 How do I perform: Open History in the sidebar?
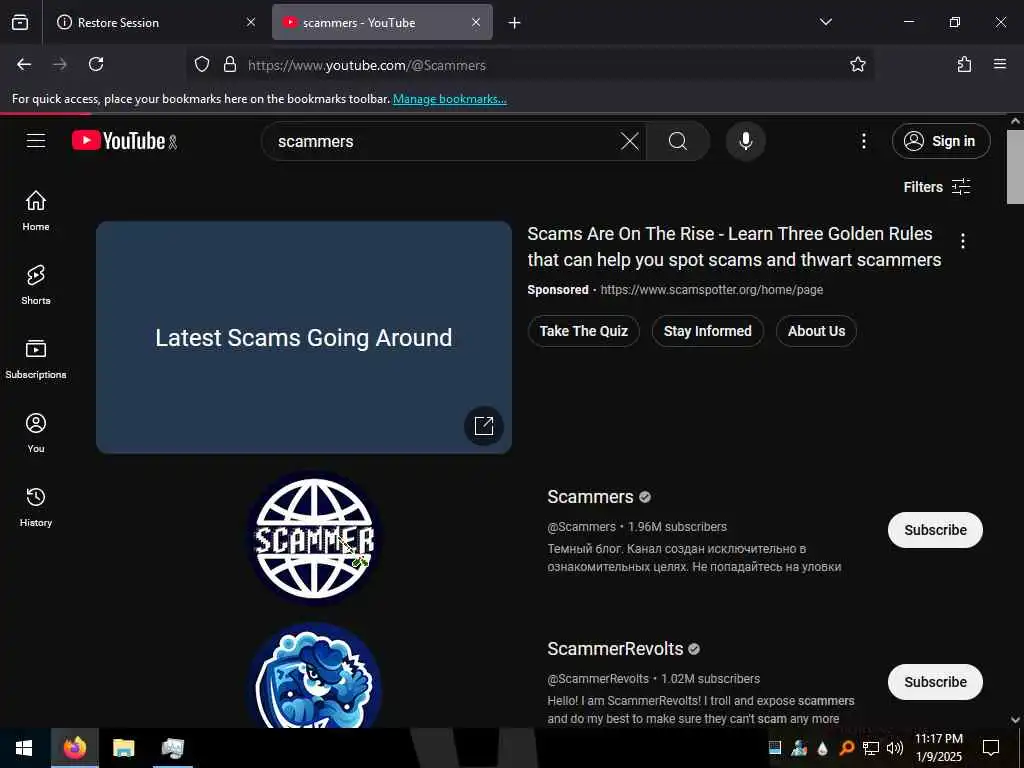(x=36, y=507)
